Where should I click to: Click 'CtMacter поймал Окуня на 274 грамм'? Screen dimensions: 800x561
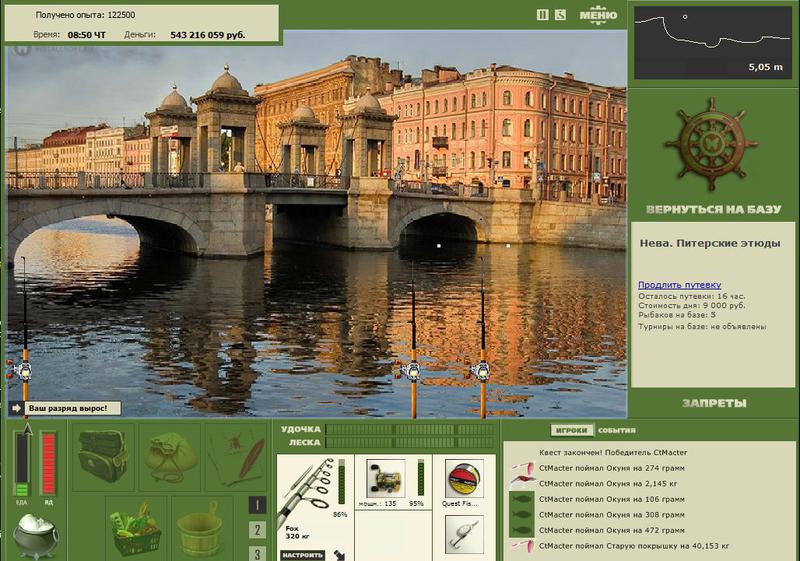click(612, 468)
